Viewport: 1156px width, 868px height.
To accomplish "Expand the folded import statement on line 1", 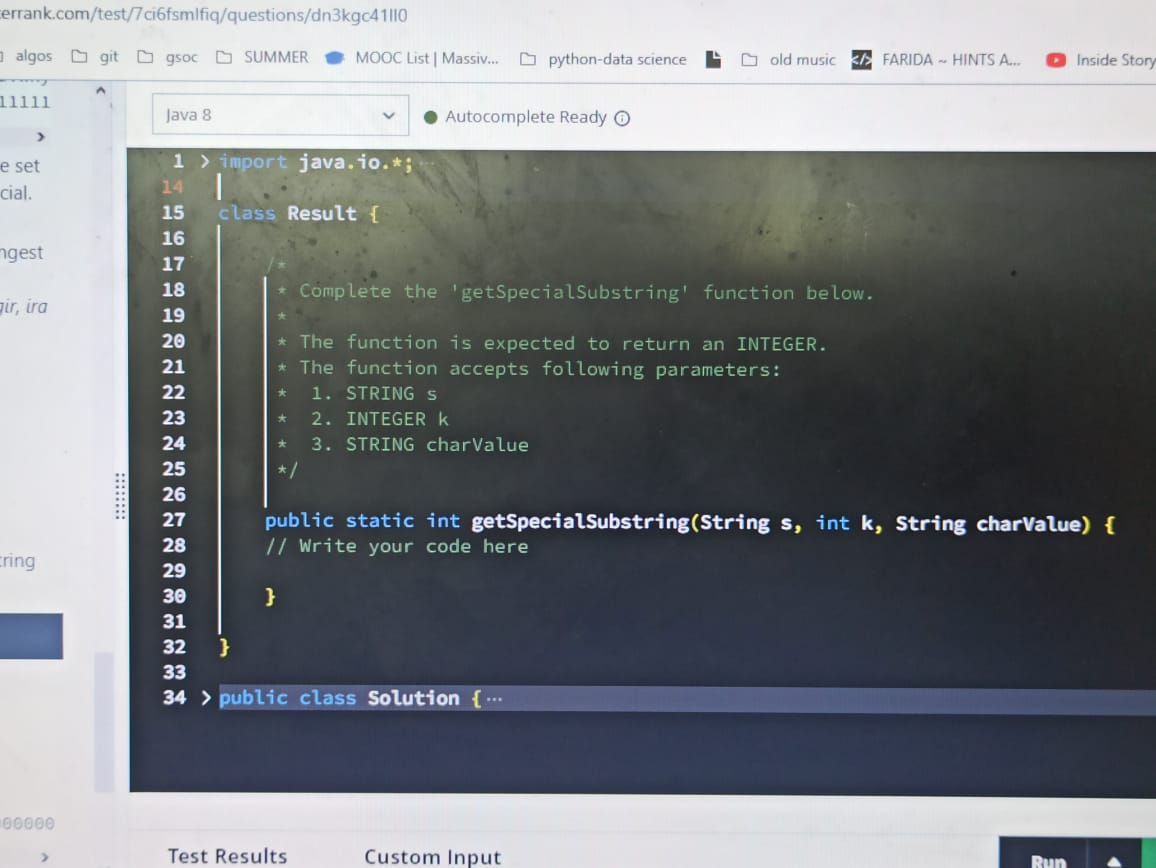I will point(203,161).
